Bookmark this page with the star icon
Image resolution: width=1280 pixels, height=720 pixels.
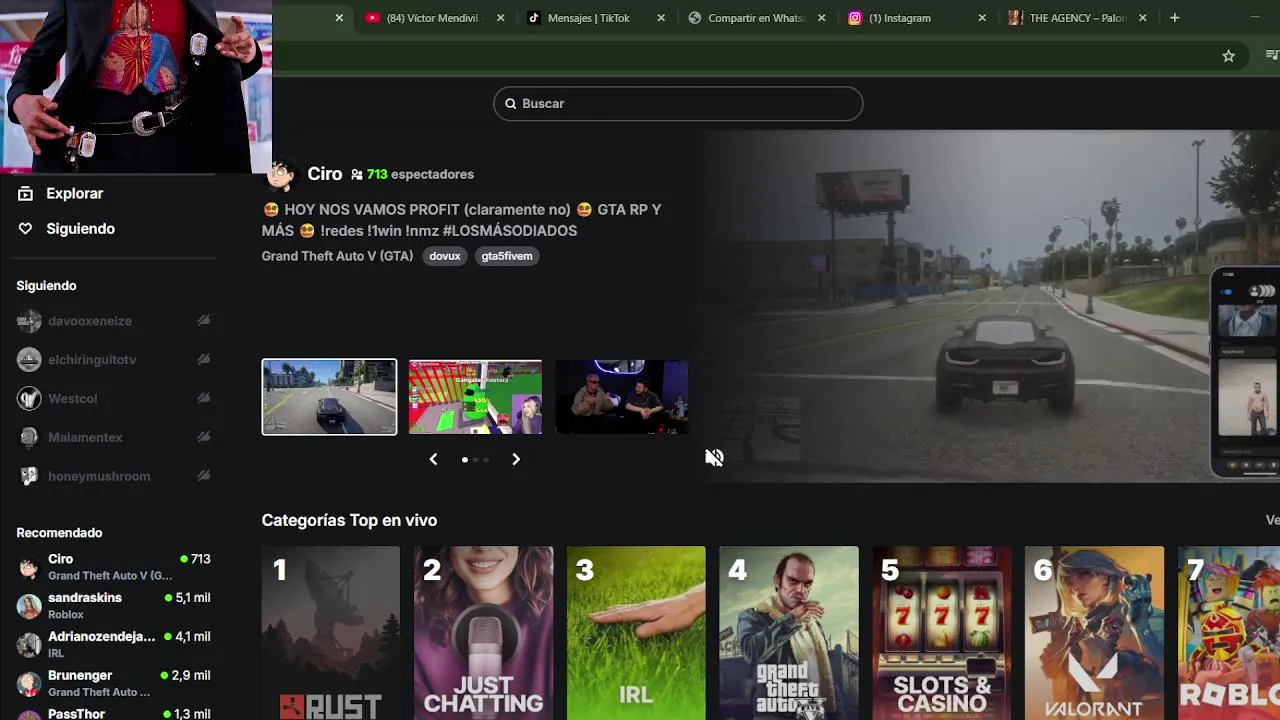point(1228,56)
